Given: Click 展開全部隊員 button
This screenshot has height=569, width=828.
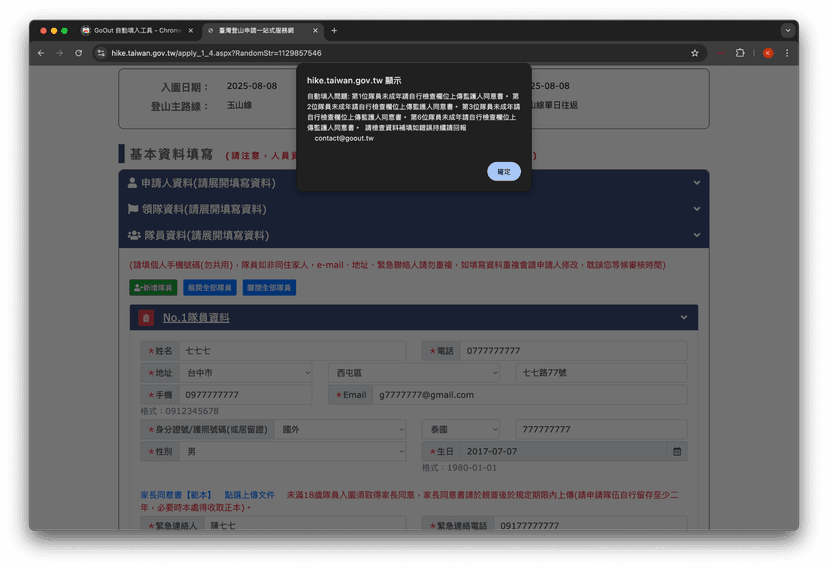Looking at the screenshot, I should point(210,288).
